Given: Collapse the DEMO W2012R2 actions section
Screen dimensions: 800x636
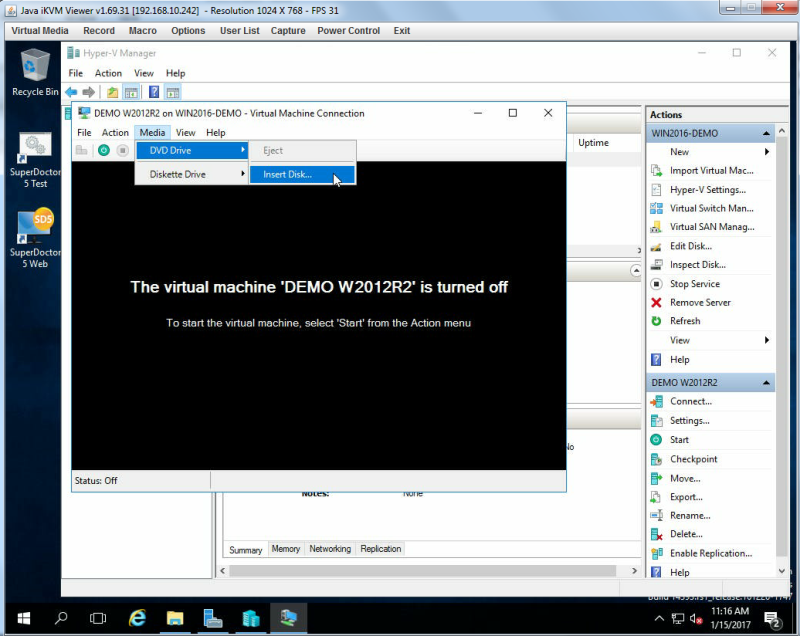Looking at the screenshot, I should (x=766, y=383).
